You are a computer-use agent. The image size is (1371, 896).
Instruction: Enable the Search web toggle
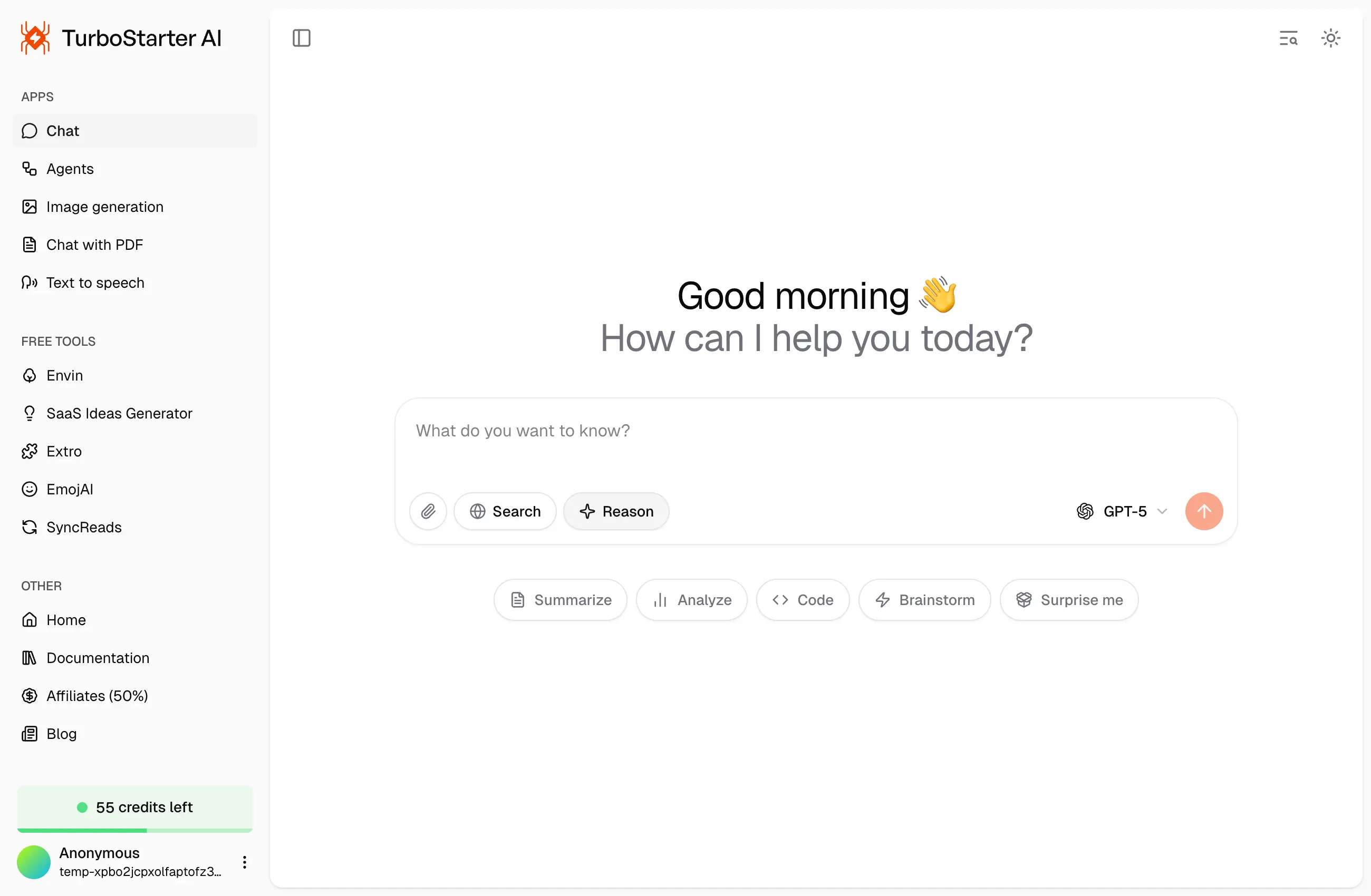pyautogui.click(x=505, y=511)
